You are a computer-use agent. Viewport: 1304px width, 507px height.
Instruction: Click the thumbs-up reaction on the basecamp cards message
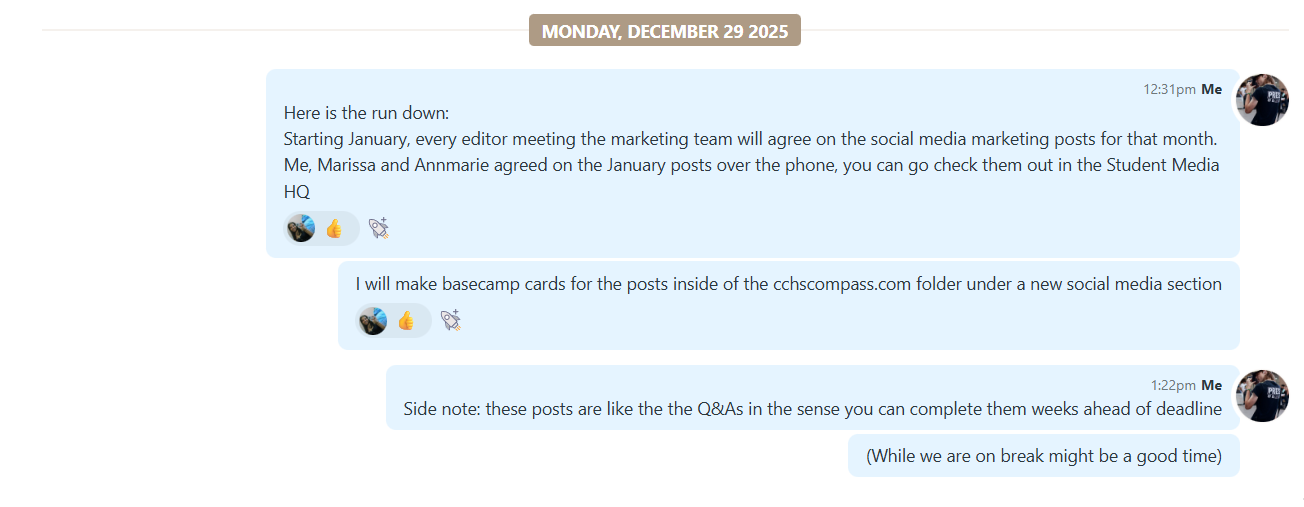[406, 320]
